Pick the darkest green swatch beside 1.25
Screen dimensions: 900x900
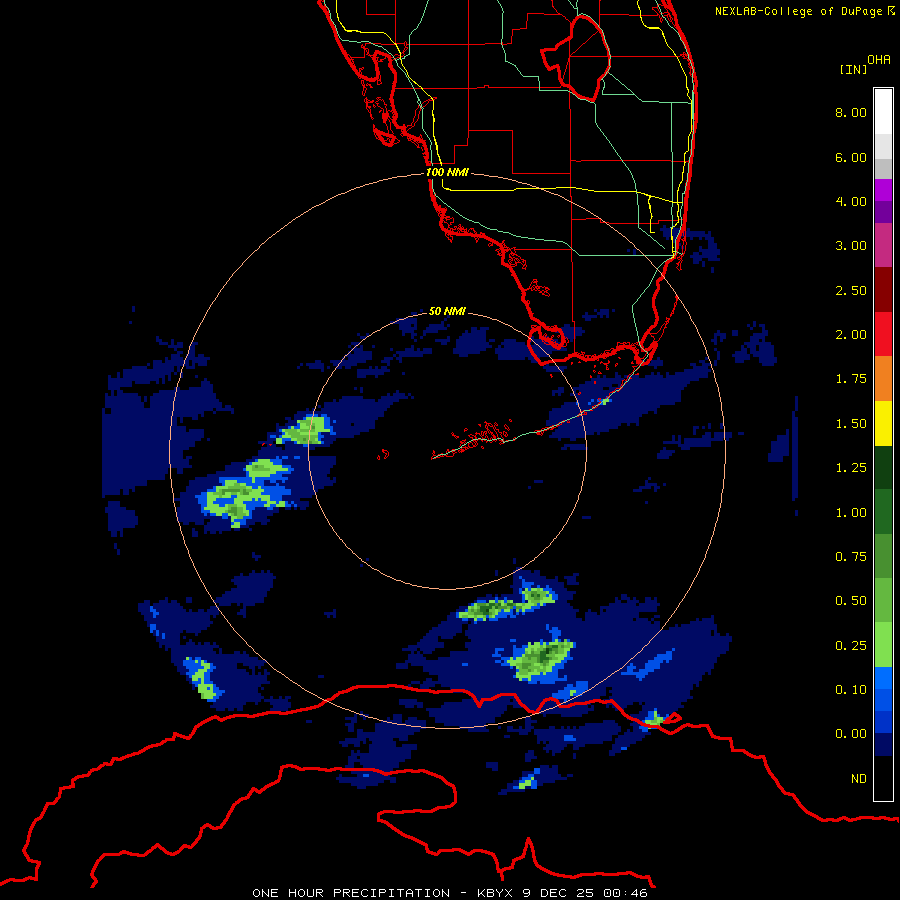point(883,467)
